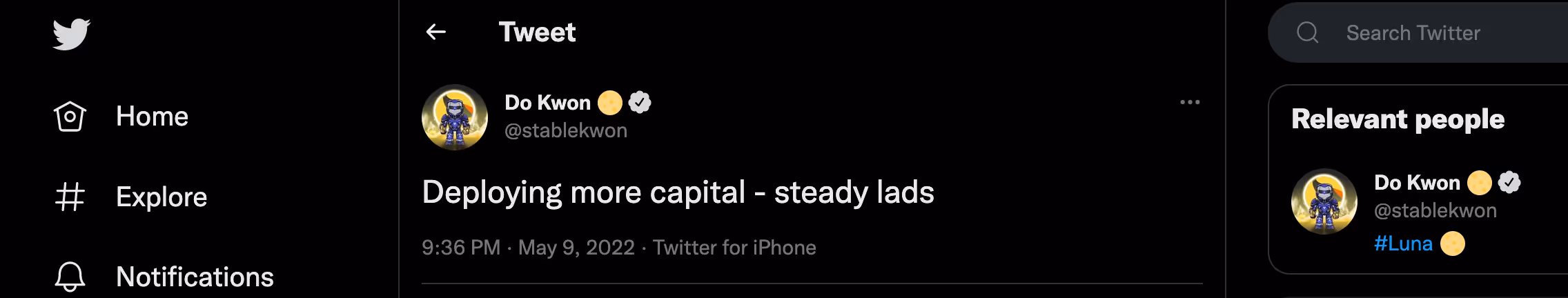Viewport: 1568px width, 298px height.
Task: Click the magnifying glass search icon
Action: (1307, 32)
